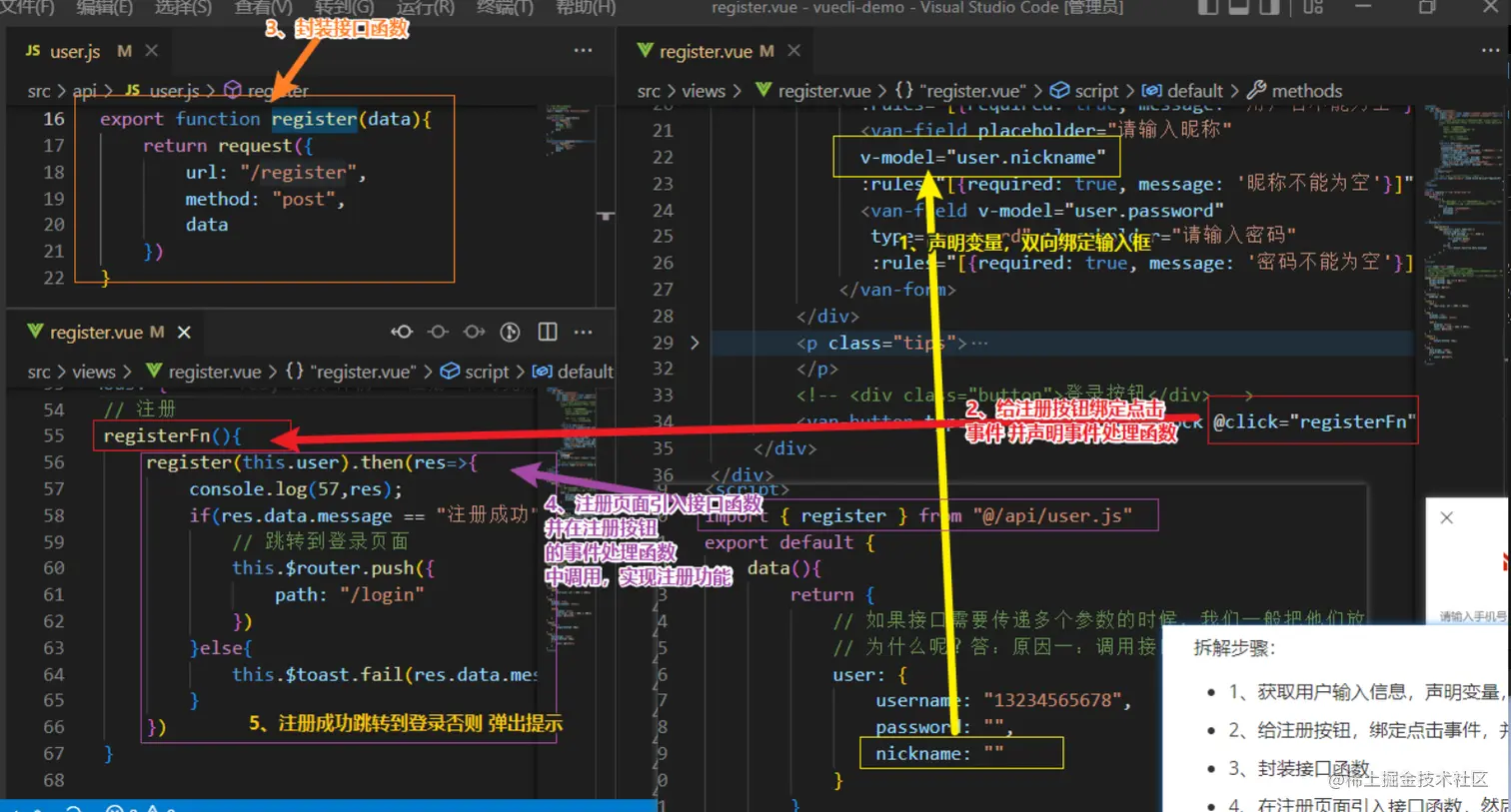This screenshot has width=1511, height=812.
Task: Open more actions beside split editor icon
Action: pos(584,332)
